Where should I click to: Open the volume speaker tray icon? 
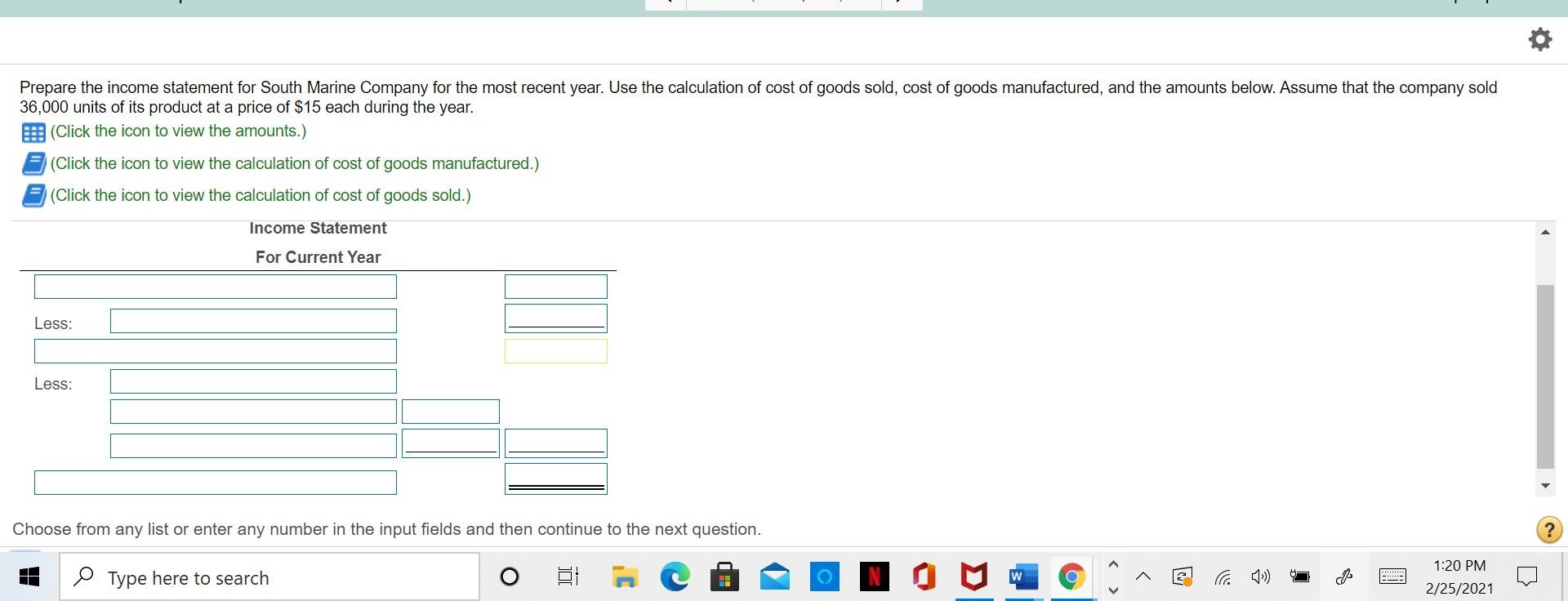(1261, 577)
